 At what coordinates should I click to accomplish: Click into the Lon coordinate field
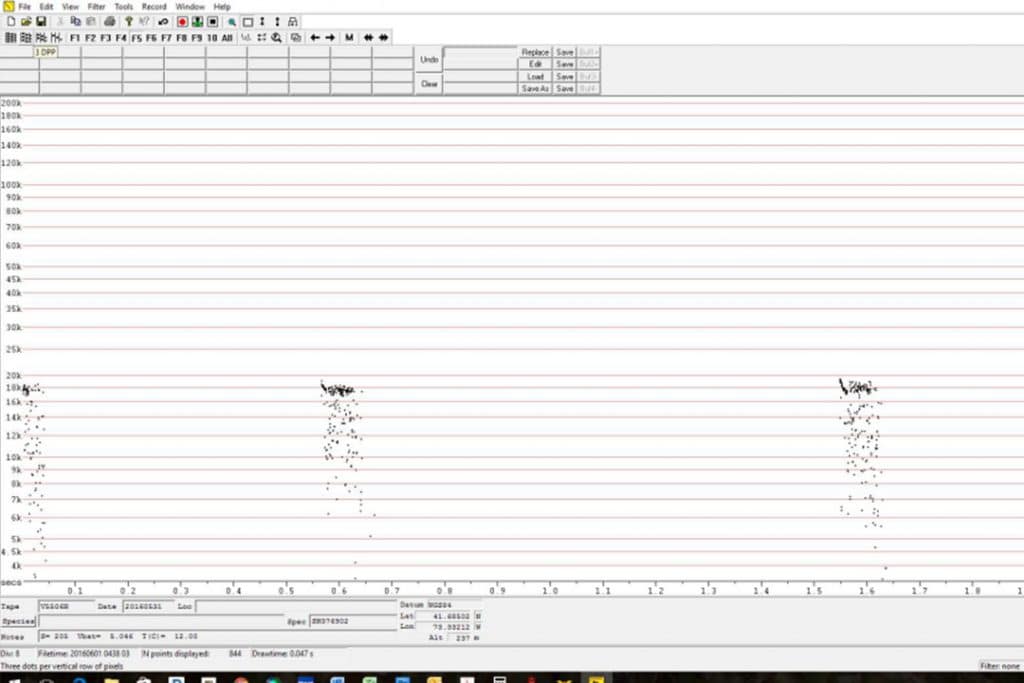445,627
